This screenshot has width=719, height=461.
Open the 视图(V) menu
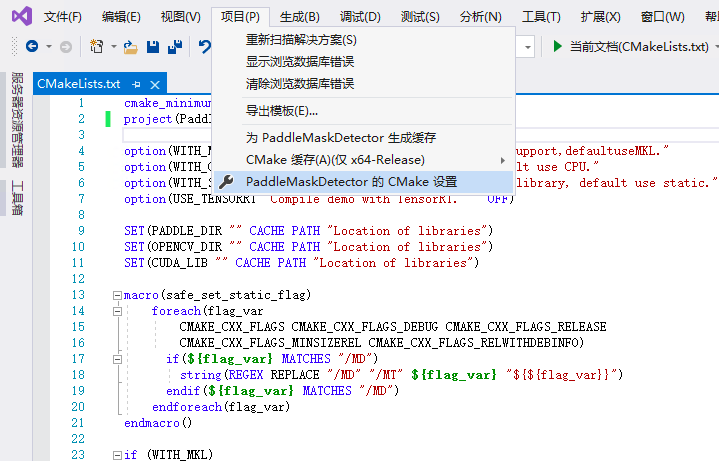[180, 17]
